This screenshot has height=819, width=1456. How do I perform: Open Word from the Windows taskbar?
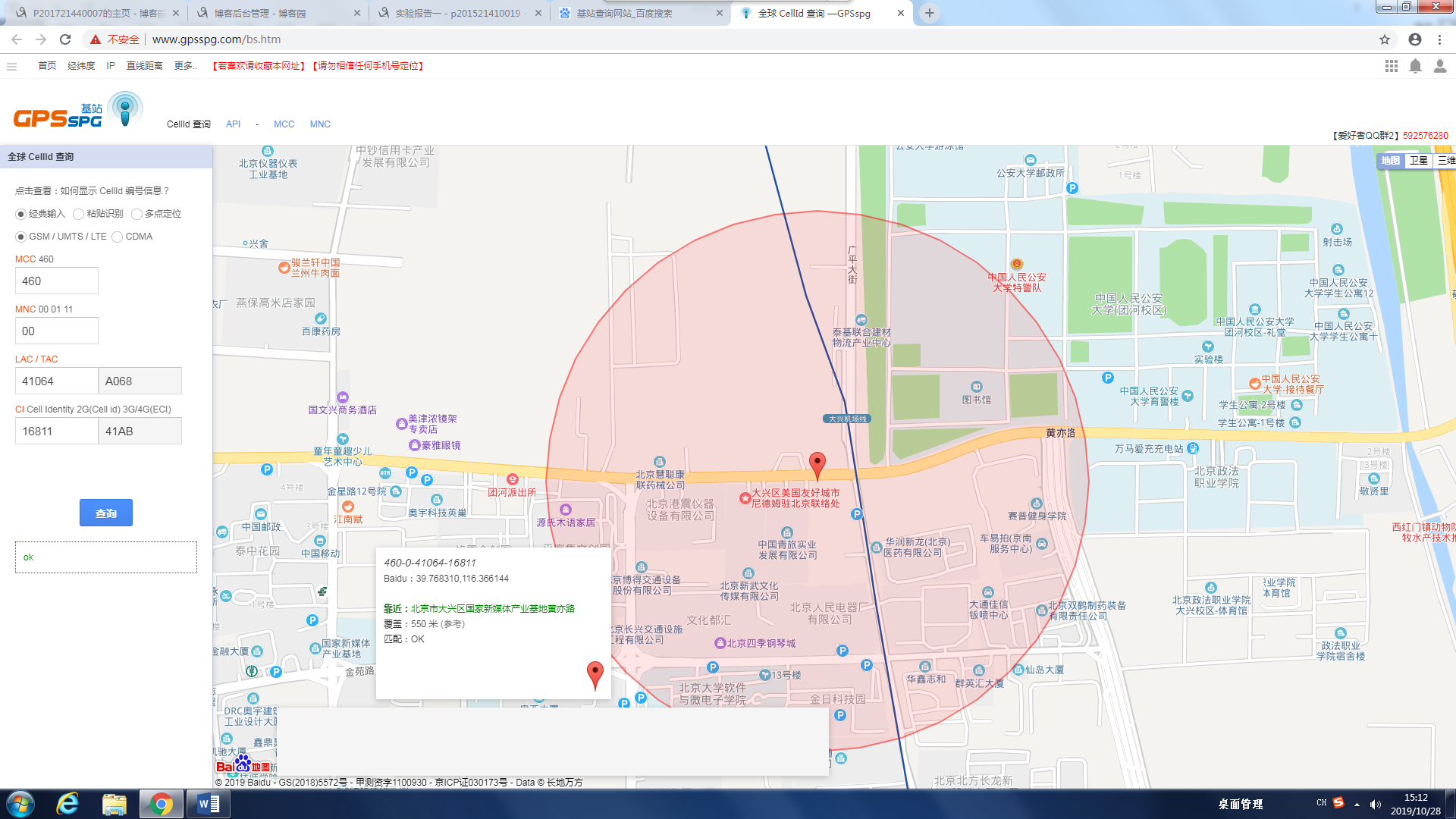click(208, 804)
